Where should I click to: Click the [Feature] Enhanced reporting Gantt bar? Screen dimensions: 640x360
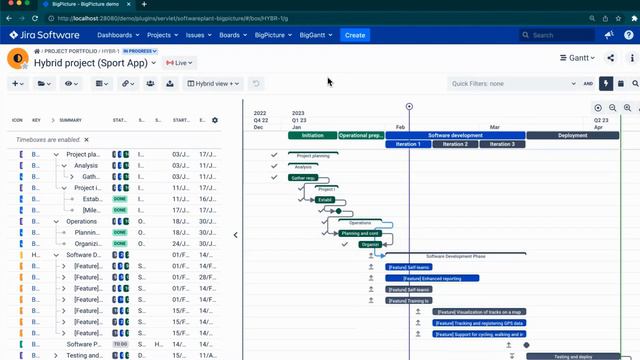coord(432,278)
